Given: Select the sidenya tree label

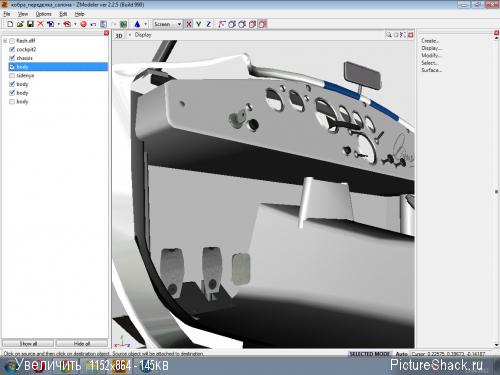Looking at the screenshot, I should (x=25, y=75).
